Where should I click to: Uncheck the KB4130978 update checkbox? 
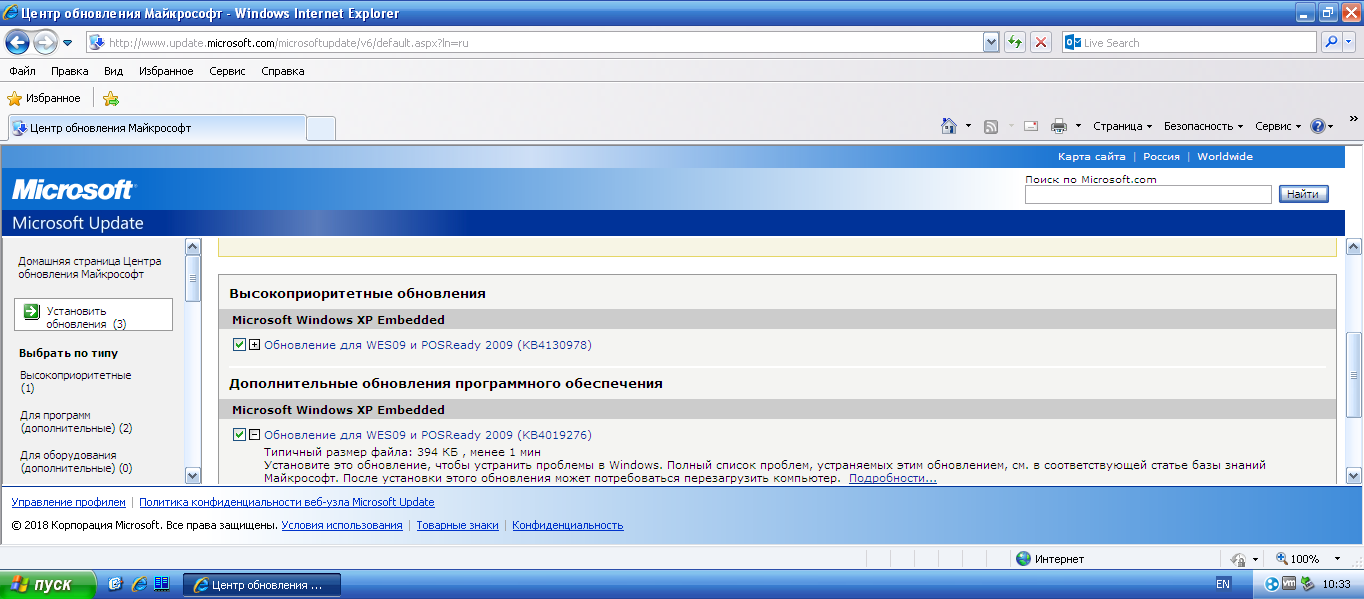click(x=239, y=345)
